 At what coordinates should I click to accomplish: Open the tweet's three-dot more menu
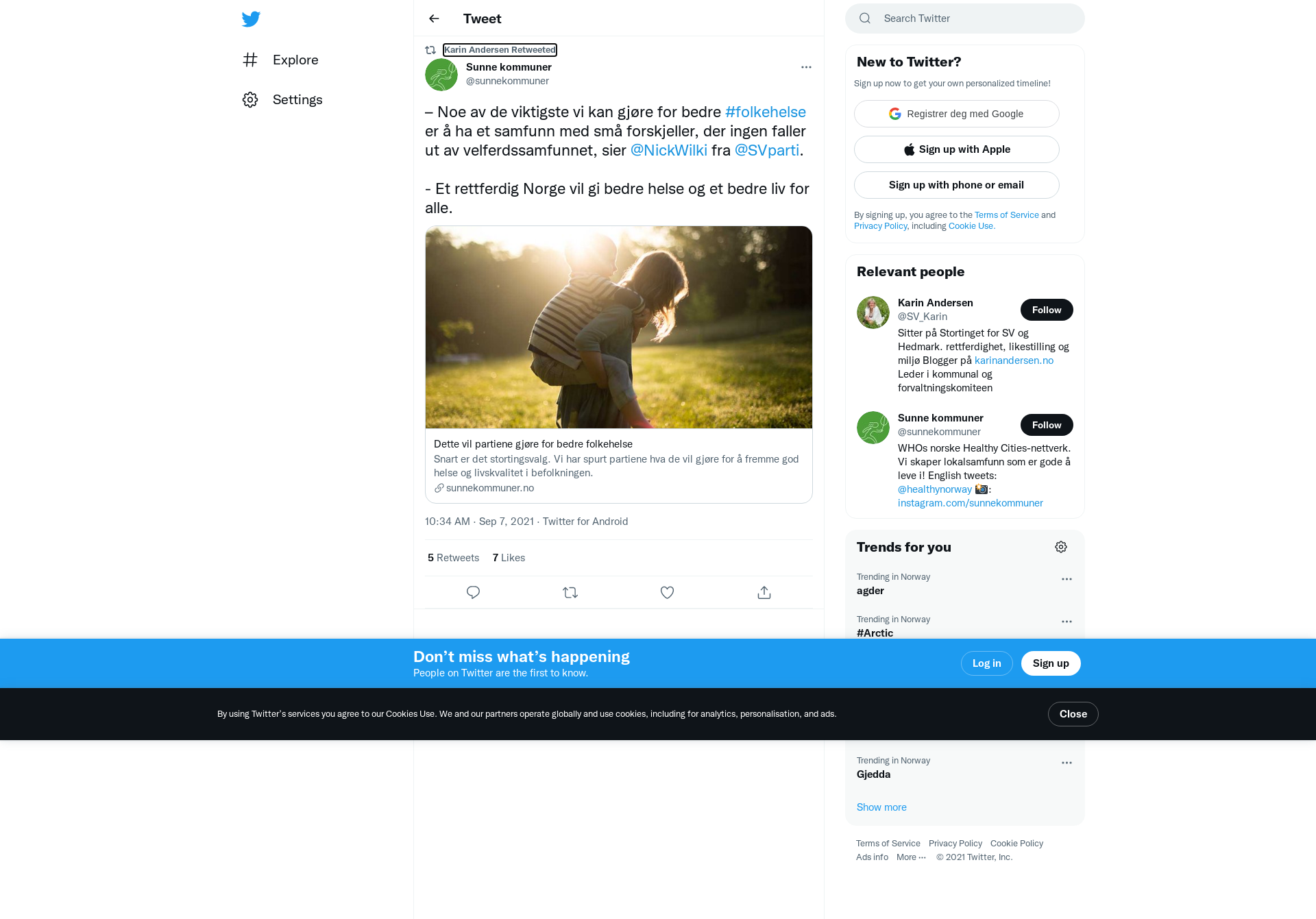point(806,67)
